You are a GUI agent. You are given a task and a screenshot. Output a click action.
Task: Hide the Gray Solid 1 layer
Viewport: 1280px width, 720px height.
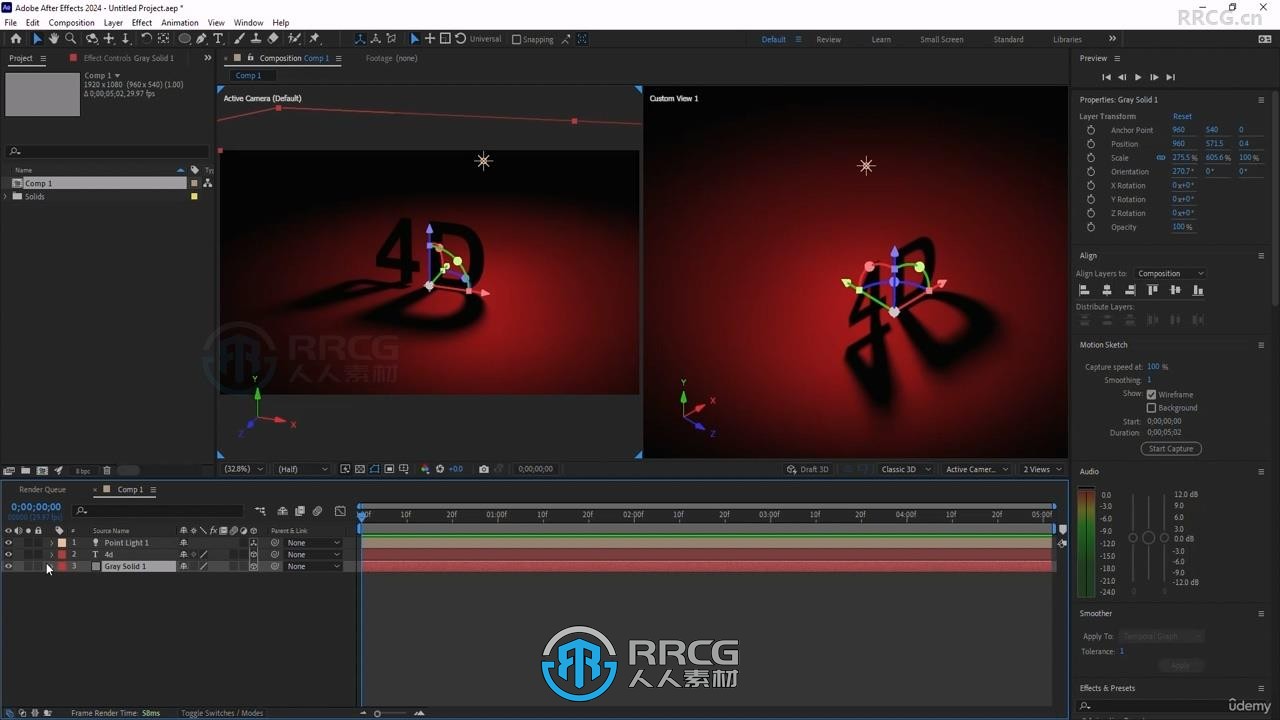click(x=8, y=566)
